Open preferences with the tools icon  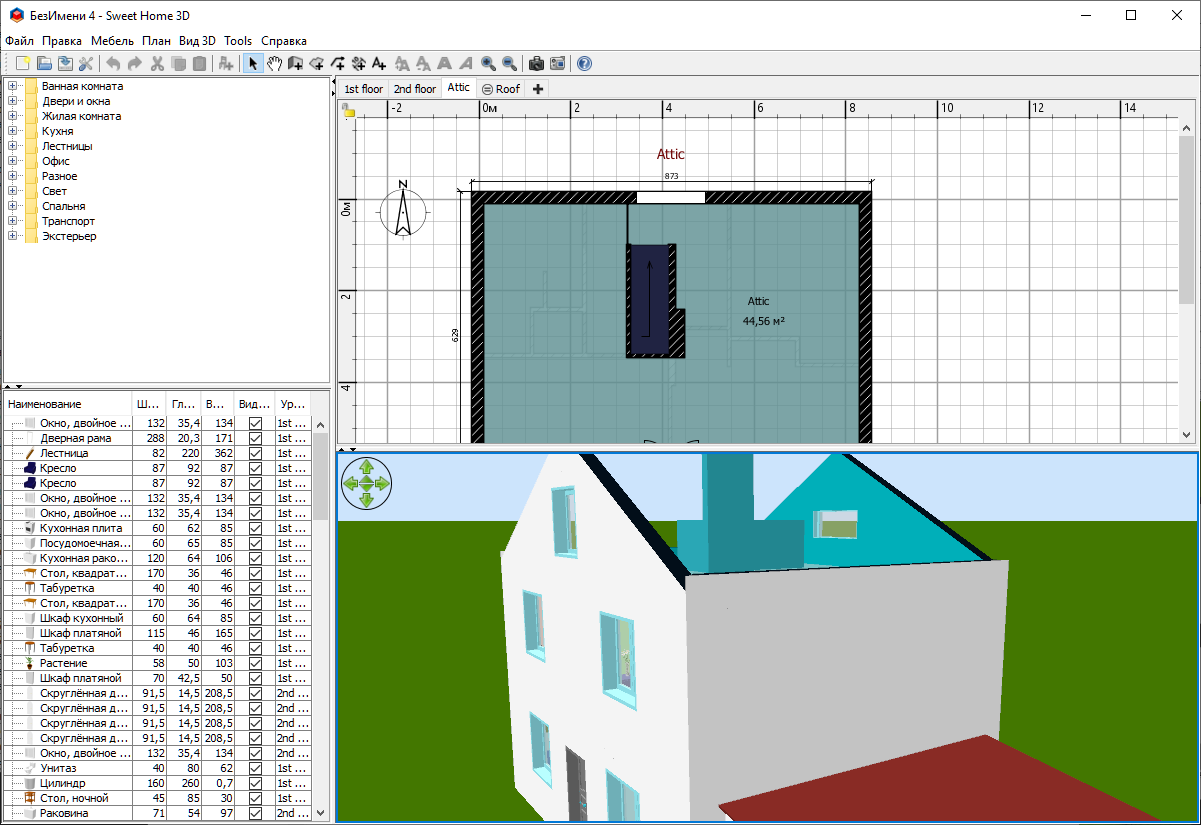click(x=86, y=64)
